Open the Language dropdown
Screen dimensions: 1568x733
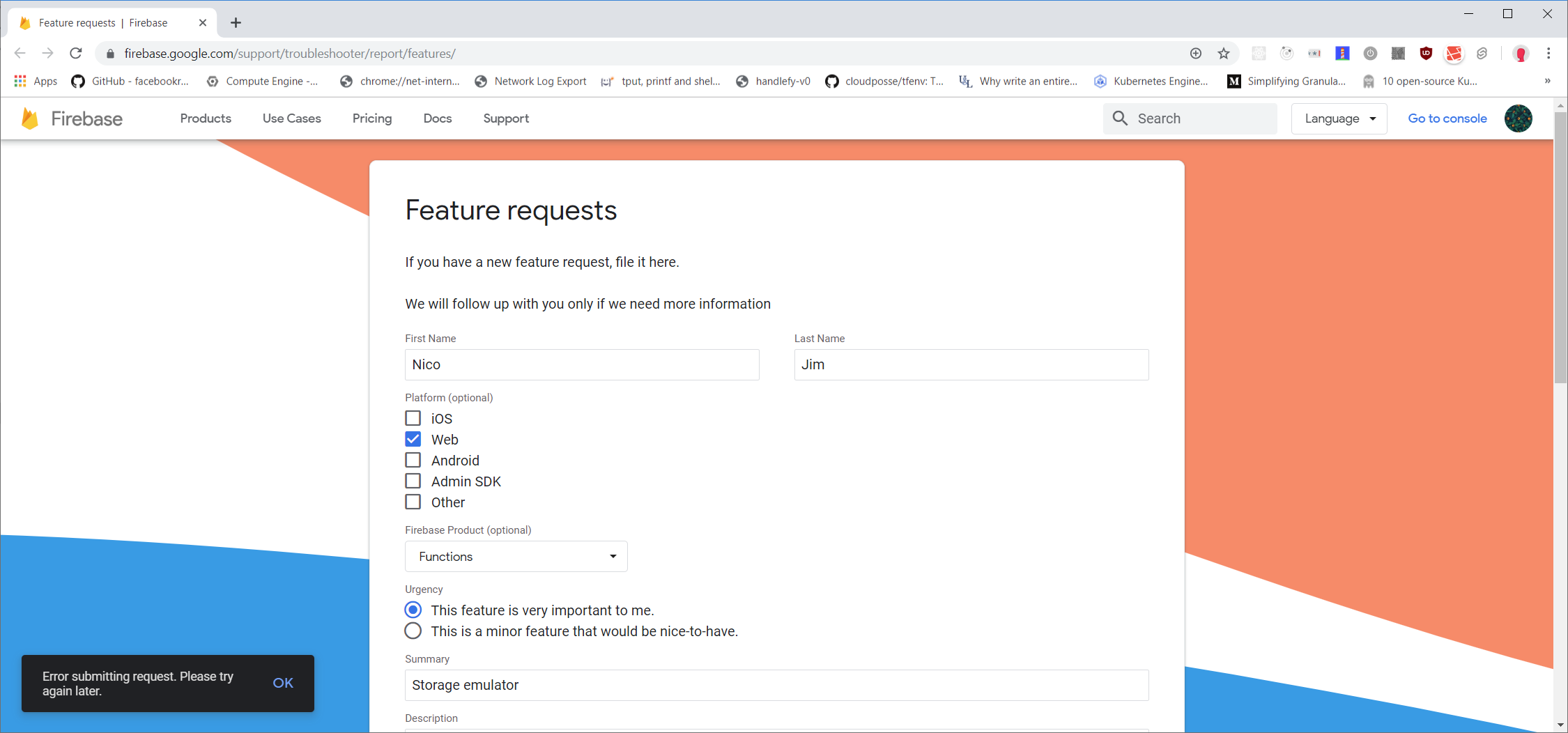click(x=1339, y=118)
